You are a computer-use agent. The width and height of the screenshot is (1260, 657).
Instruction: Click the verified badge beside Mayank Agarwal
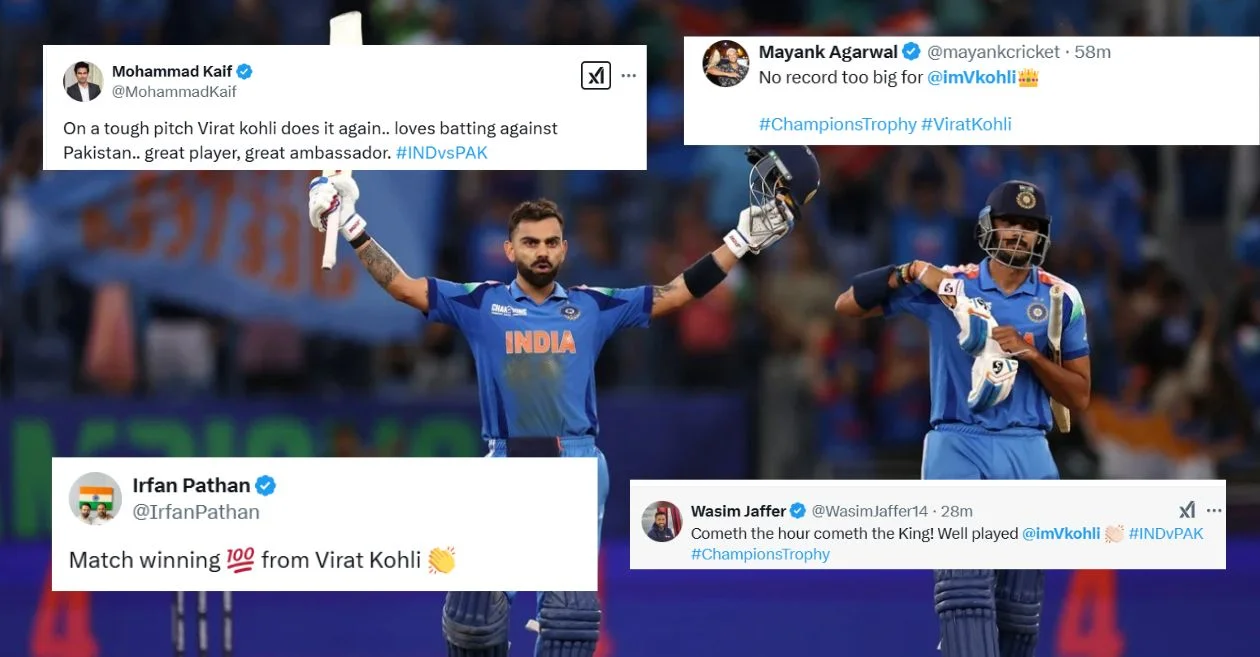(911, 51)
